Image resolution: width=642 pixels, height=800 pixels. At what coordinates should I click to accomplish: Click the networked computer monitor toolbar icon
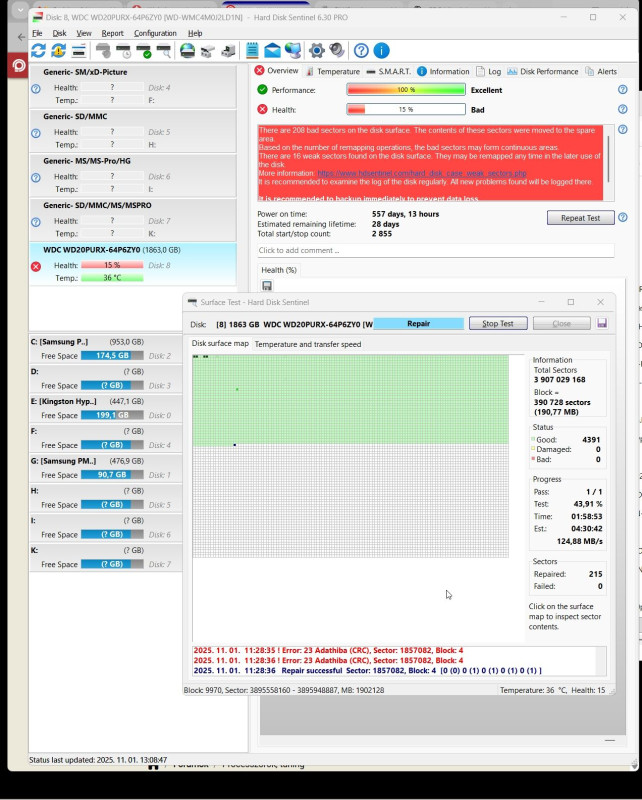293,51
